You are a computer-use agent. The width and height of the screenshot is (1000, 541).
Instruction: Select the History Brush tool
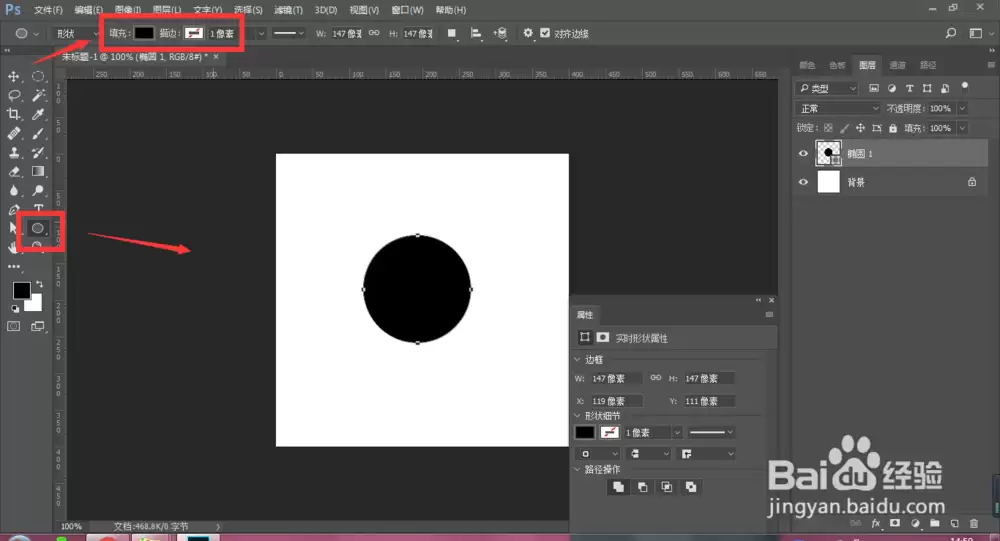[x=38, y=153]
